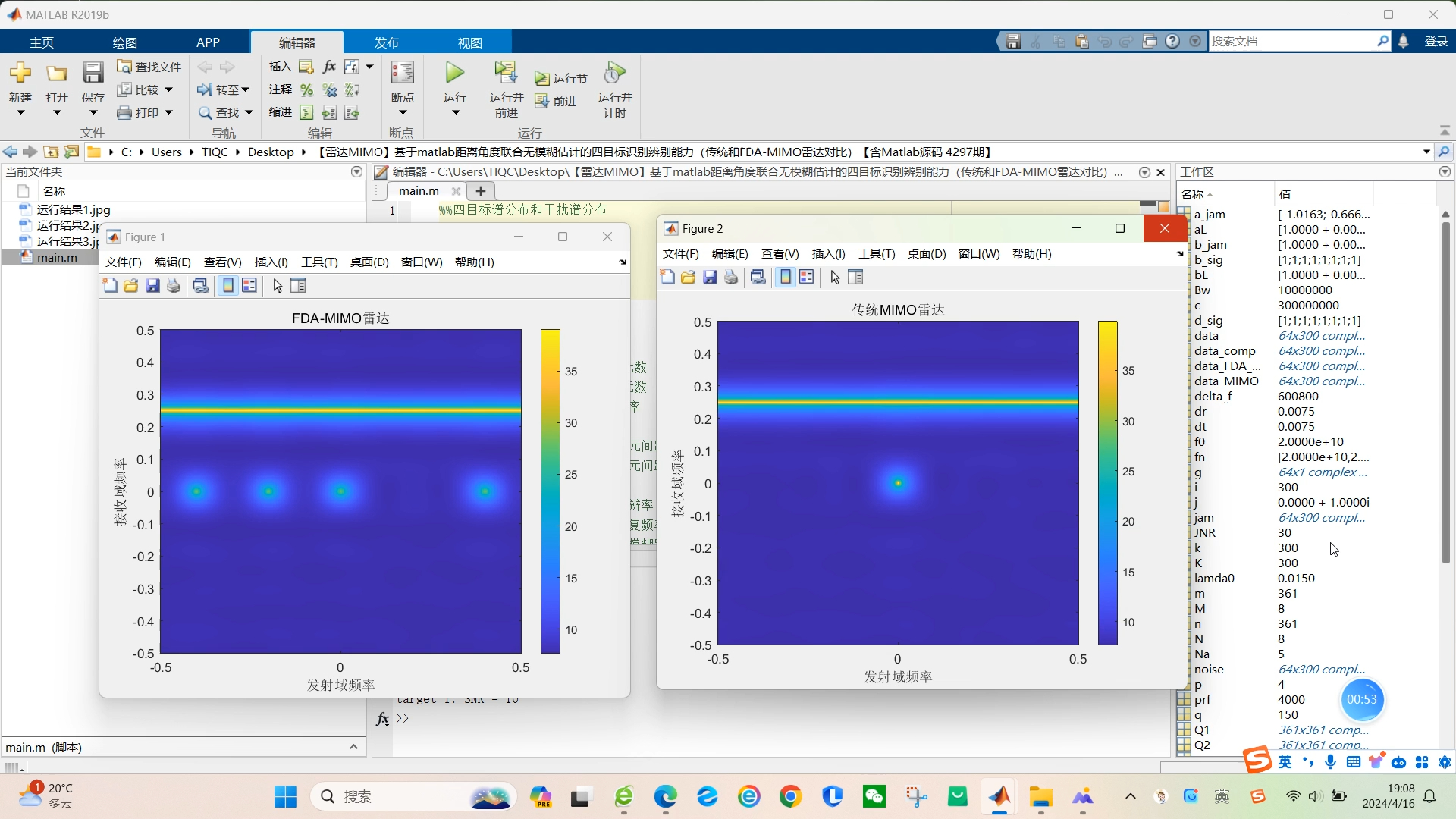Click Run and Time (运行并计时) icon

pyautogui.click(x=614, y=74)
